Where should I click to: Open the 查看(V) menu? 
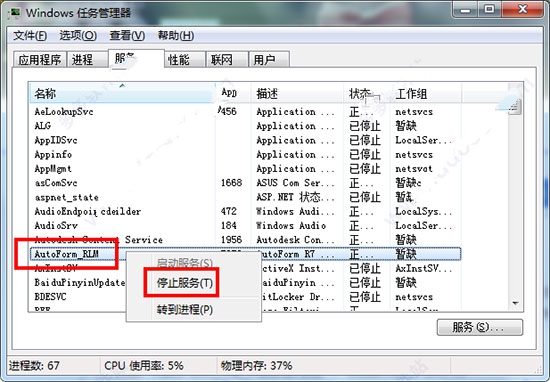point(127,35)
